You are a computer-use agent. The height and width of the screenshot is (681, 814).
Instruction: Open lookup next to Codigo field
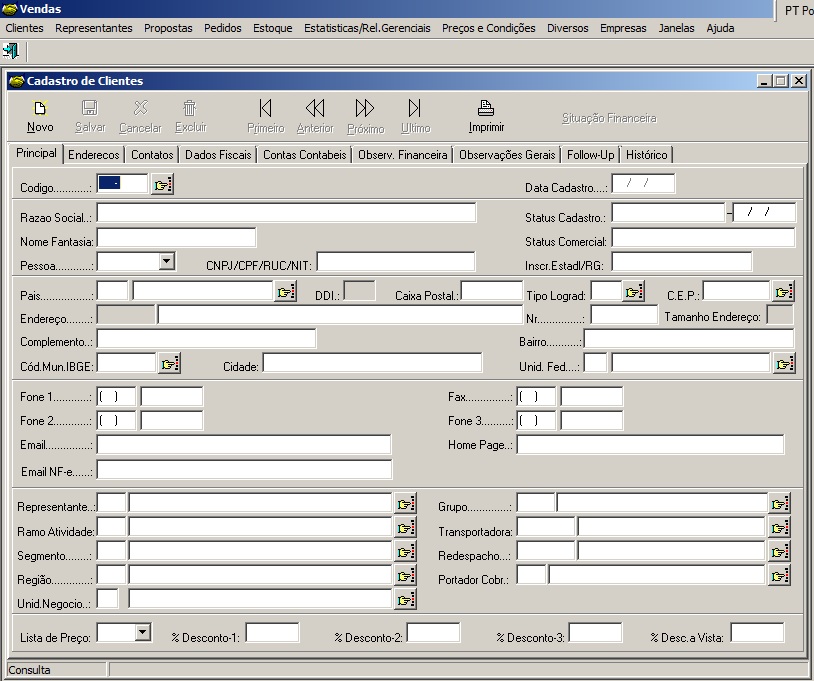click(x=162, y=184)
